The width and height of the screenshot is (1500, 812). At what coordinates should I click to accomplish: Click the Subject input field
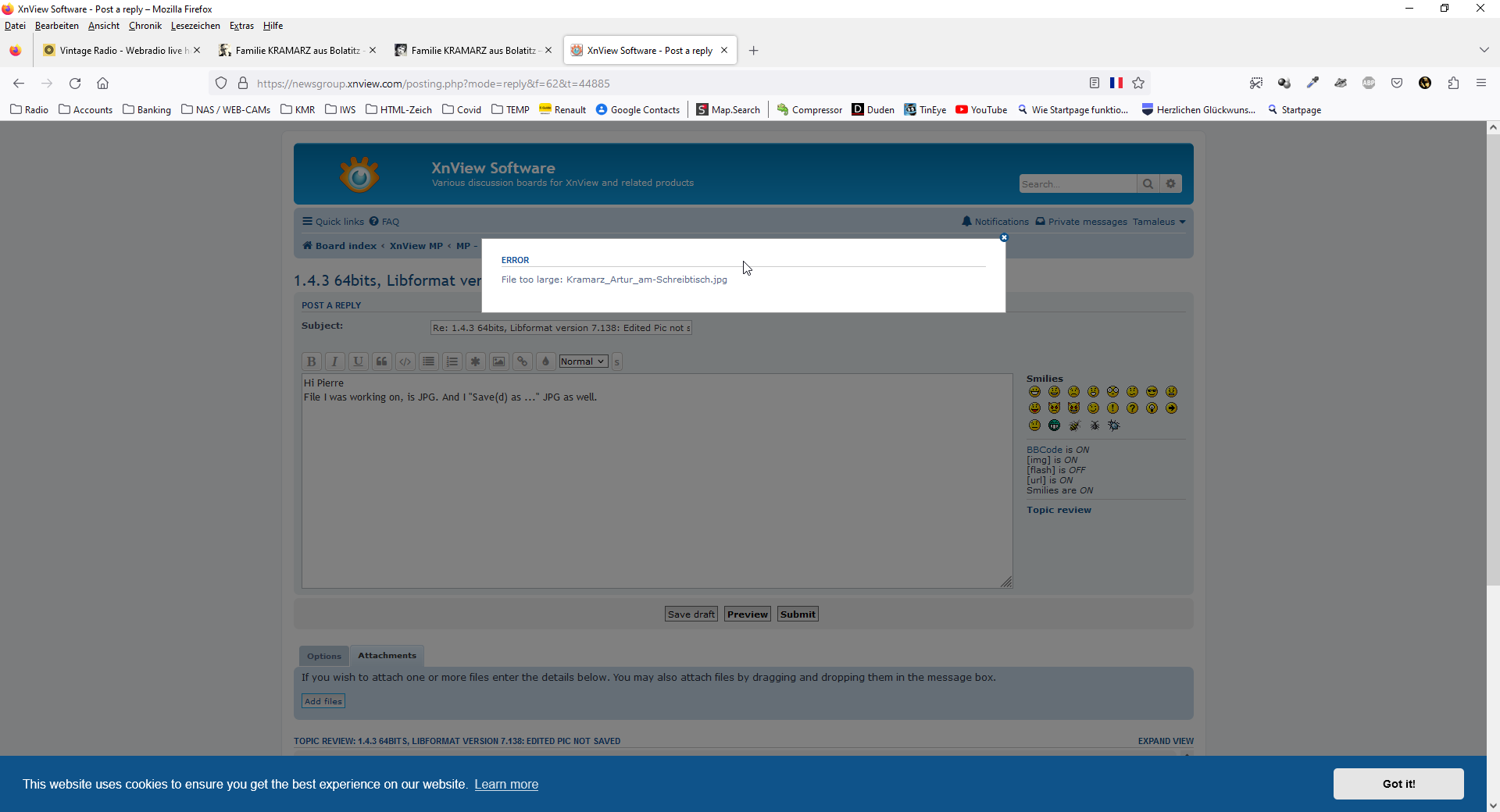tap(561, 328)
